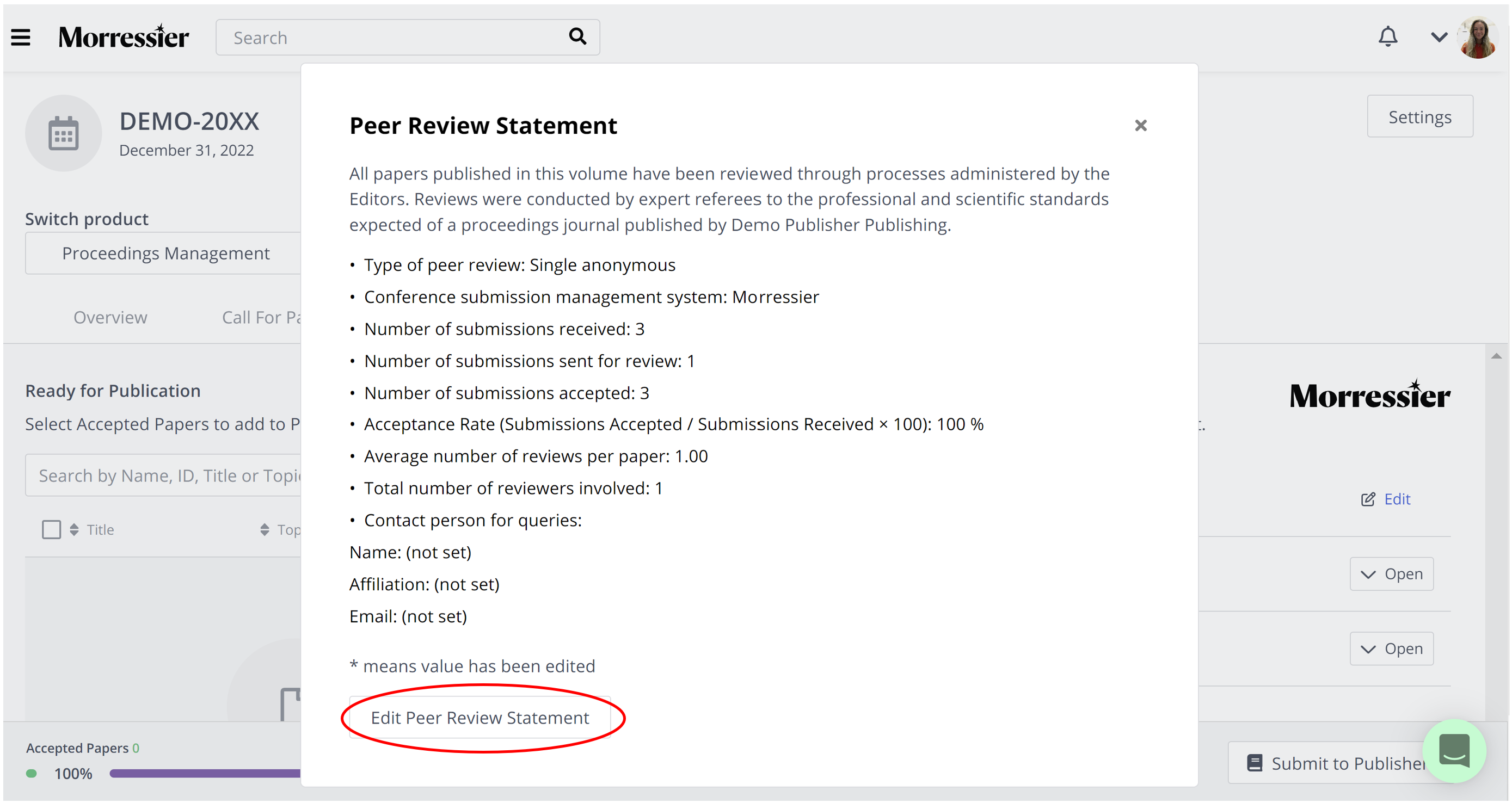
Task: Click 'Number of submissions received: 3' line
Action: pos(504,329)
